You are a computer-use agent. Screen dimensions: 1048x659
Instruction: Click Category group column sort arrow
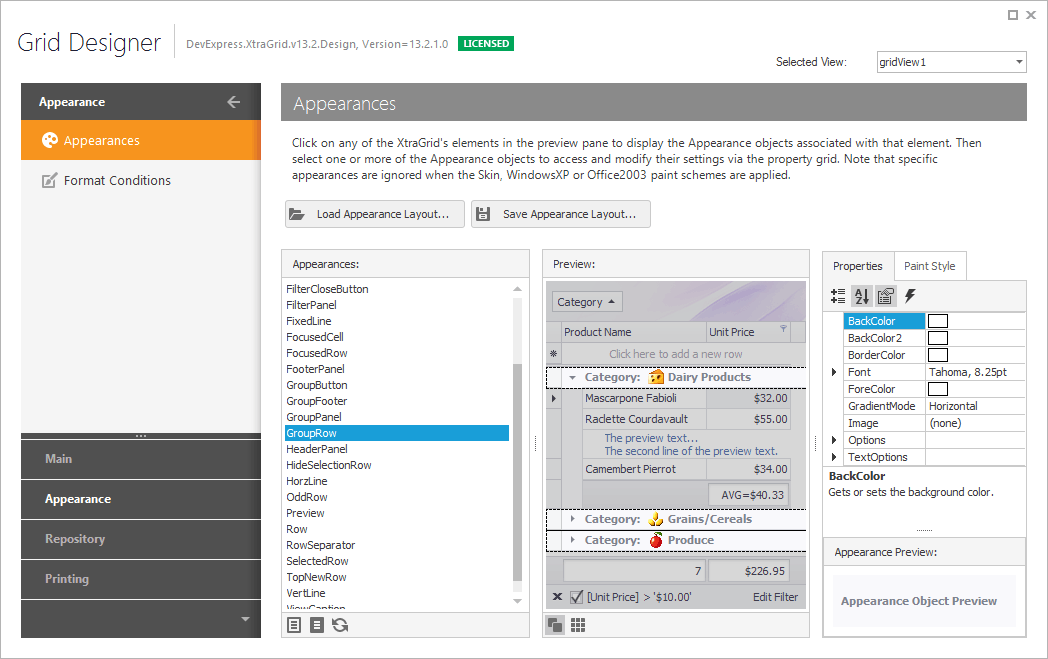[x=612, y=301]
